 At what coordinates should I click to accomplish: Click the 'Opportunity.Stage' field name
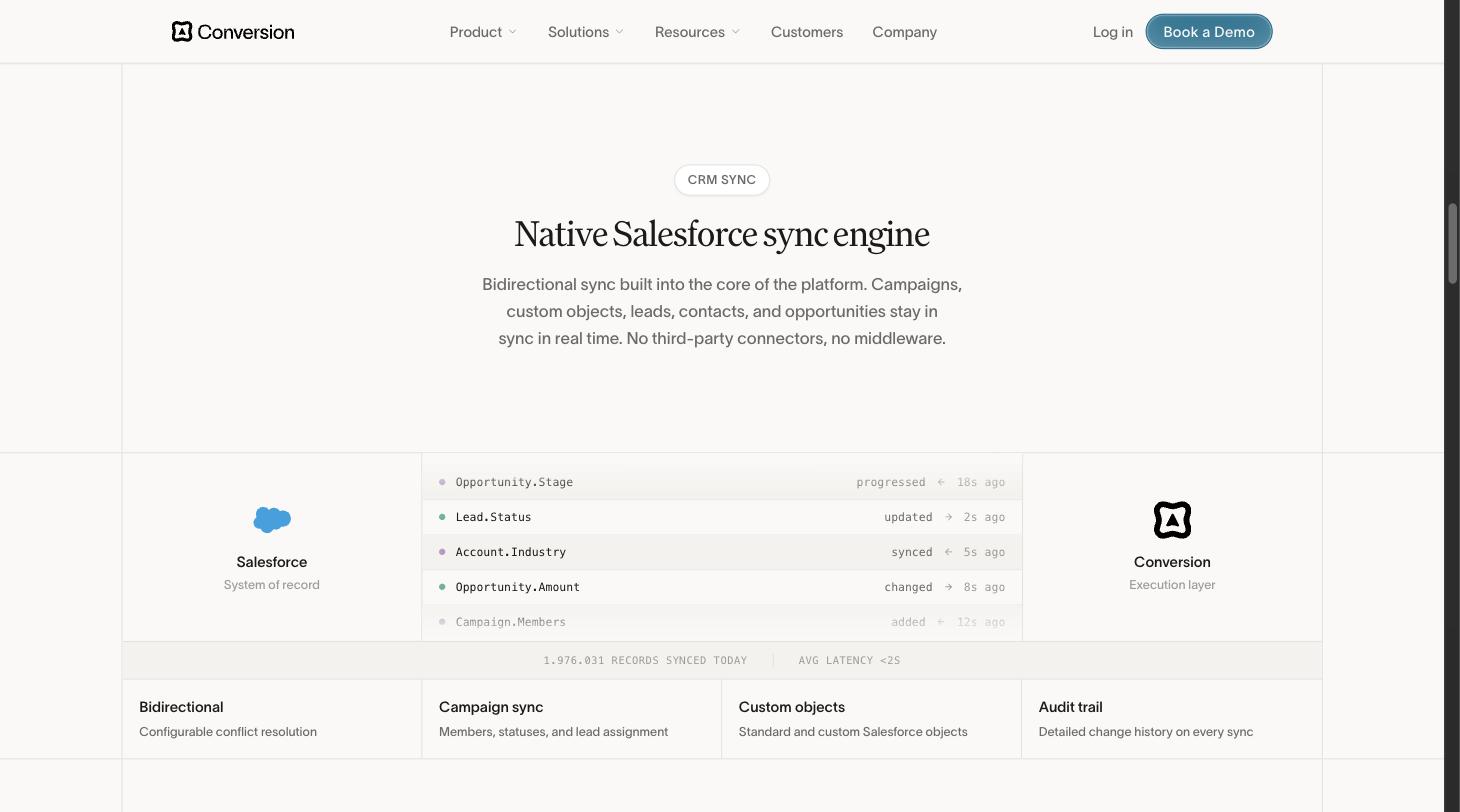point(514,482)
